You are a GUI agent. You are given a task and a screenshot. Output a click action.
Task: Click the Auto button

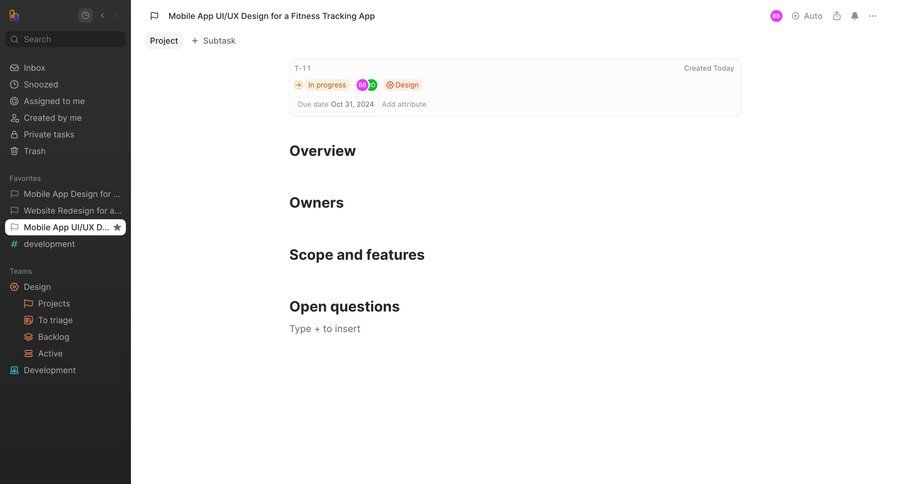(807, 16)
